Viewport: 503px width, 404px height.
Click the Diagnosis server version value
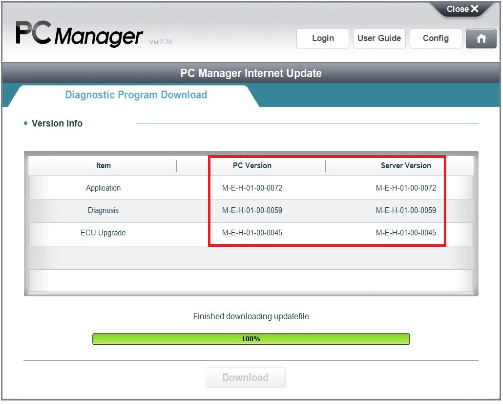click(406, 210)
